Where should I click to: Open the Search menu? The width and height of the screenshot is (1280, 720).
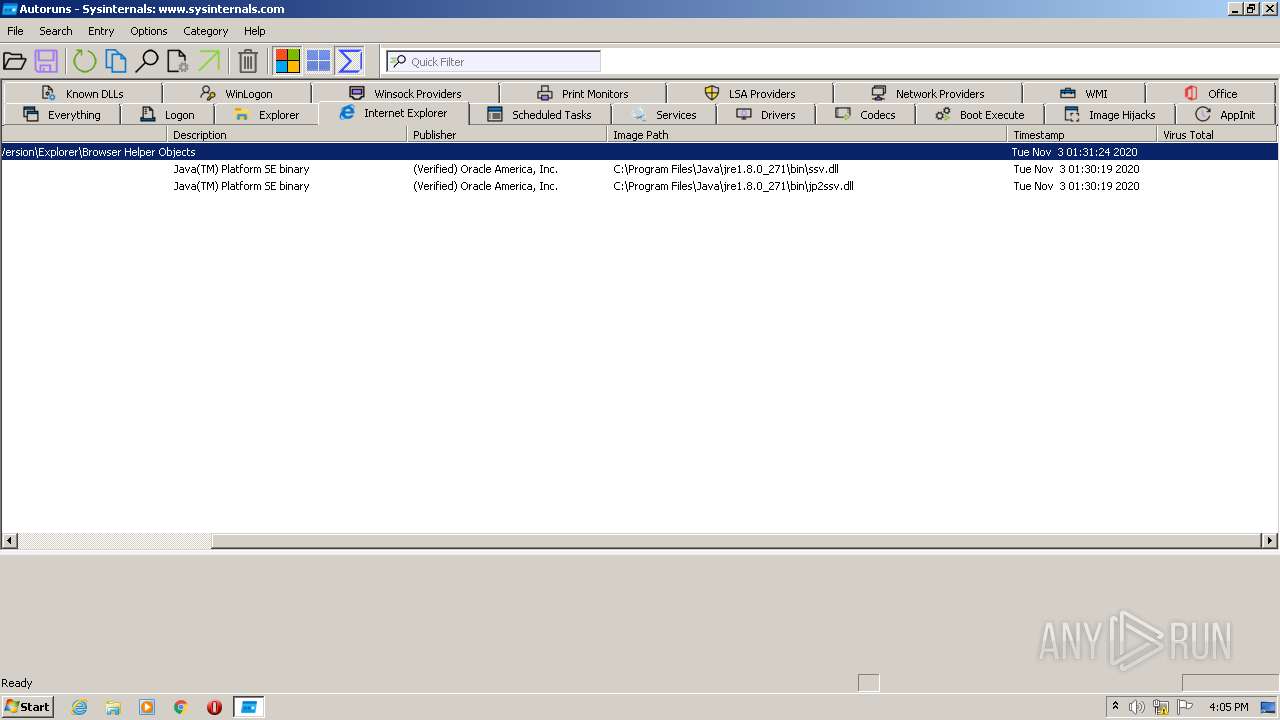[55, 31]
